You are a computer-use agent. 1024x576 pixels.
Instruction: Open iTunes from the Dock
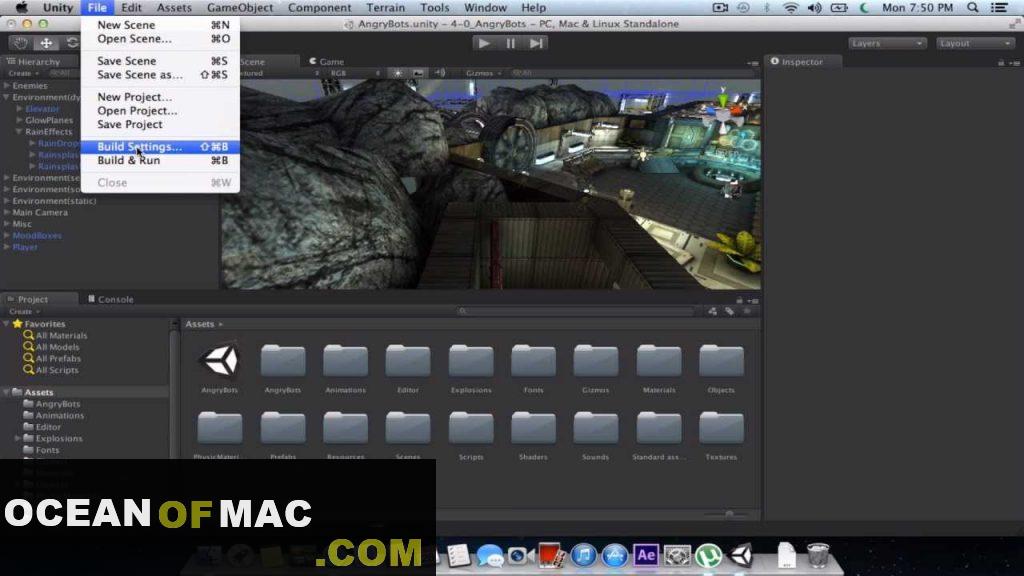coord(583,555)
